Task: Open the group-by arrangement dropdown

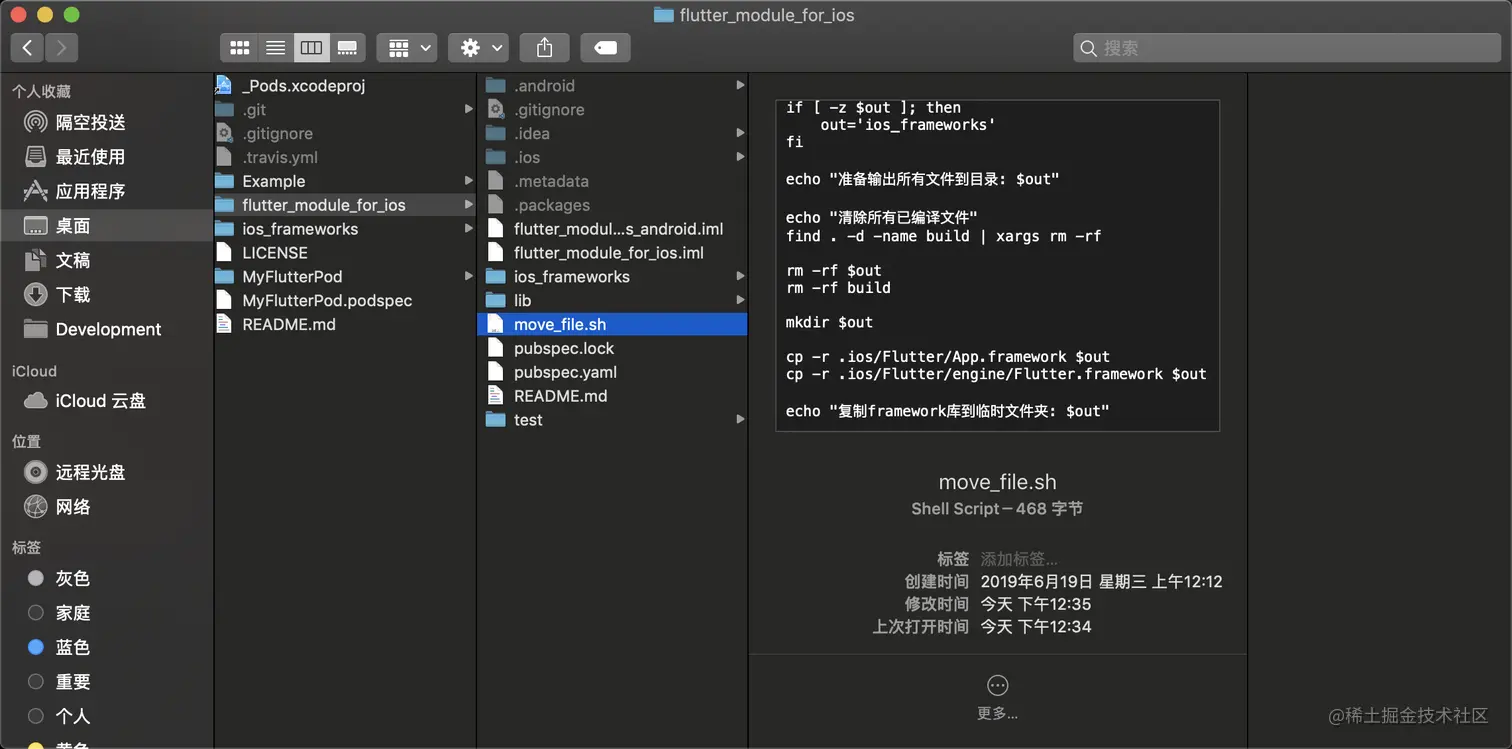Action: point(407,47)
